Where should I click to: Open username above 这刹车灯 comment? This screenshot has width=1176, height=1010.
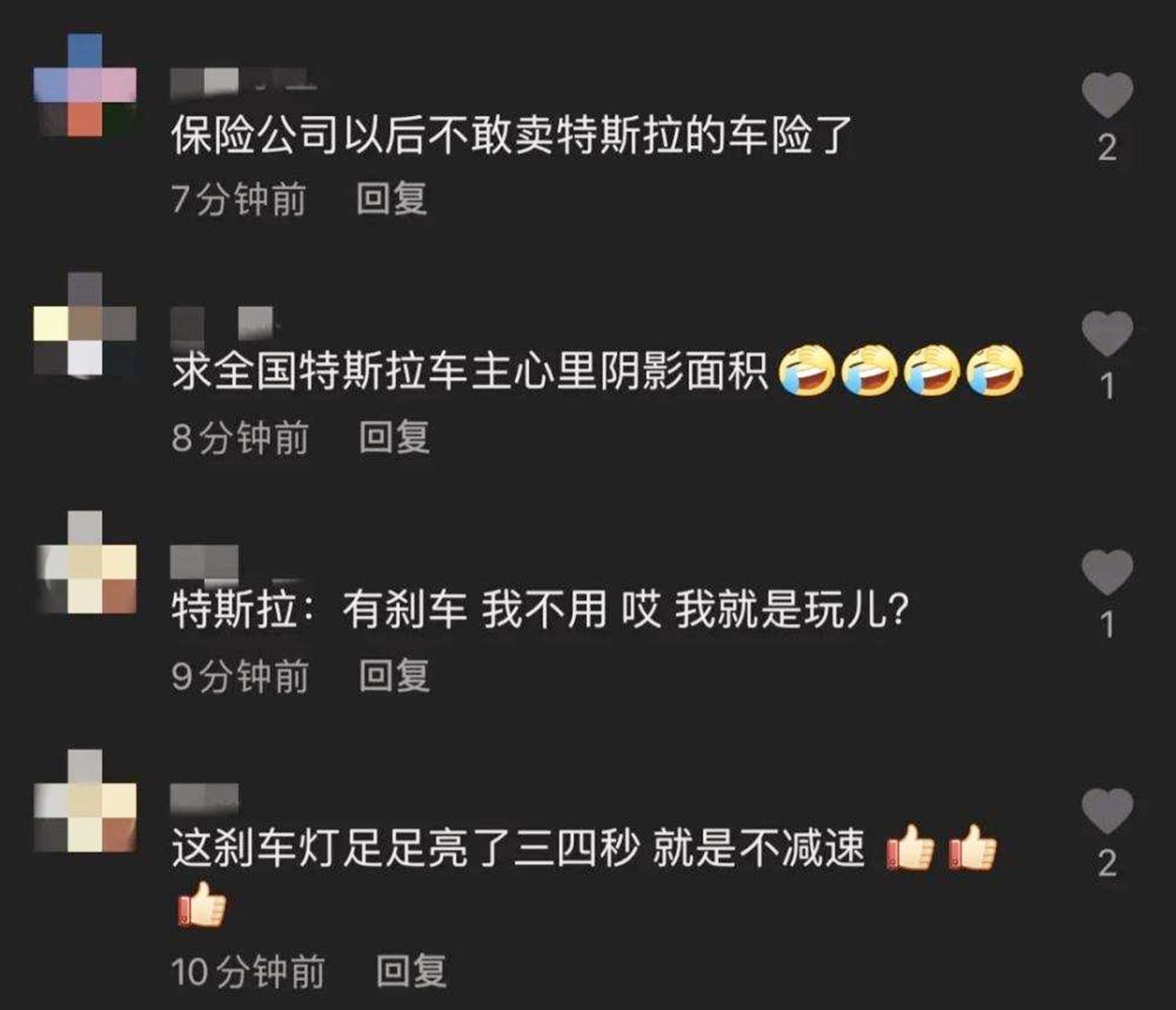click(x=205, y=797)
